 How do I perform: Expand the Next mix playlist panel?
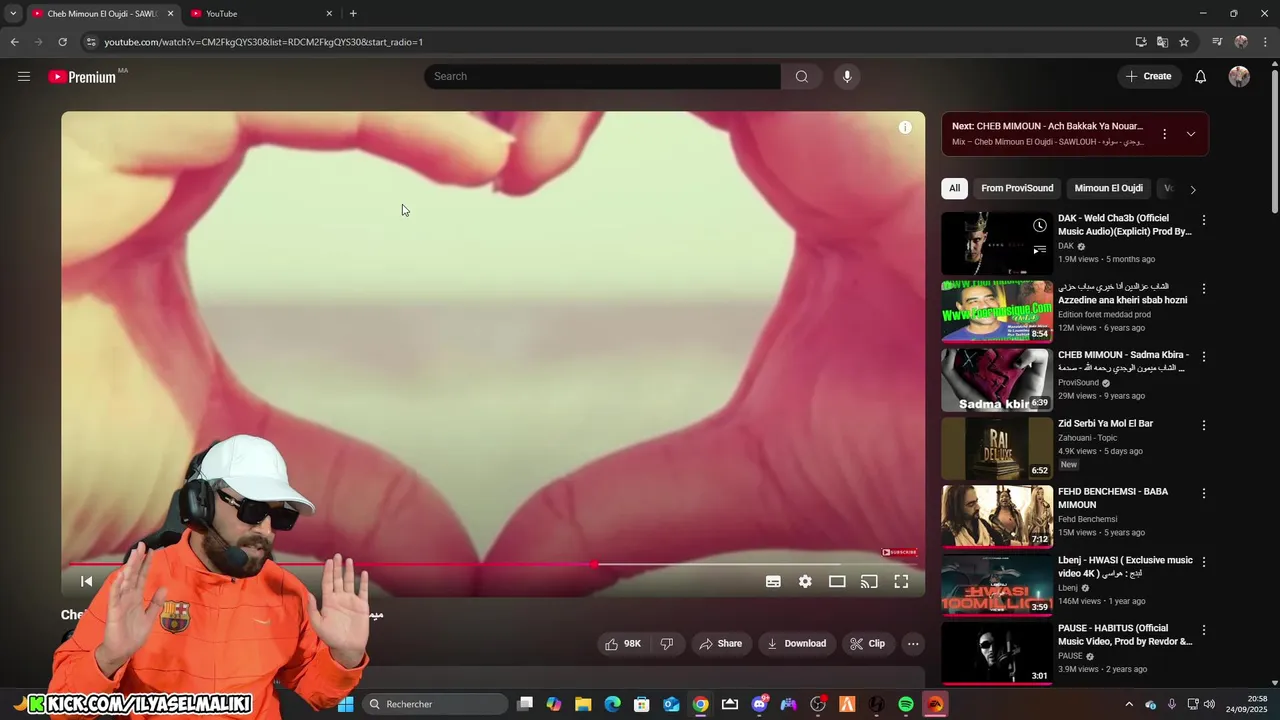click(1190, 134)
